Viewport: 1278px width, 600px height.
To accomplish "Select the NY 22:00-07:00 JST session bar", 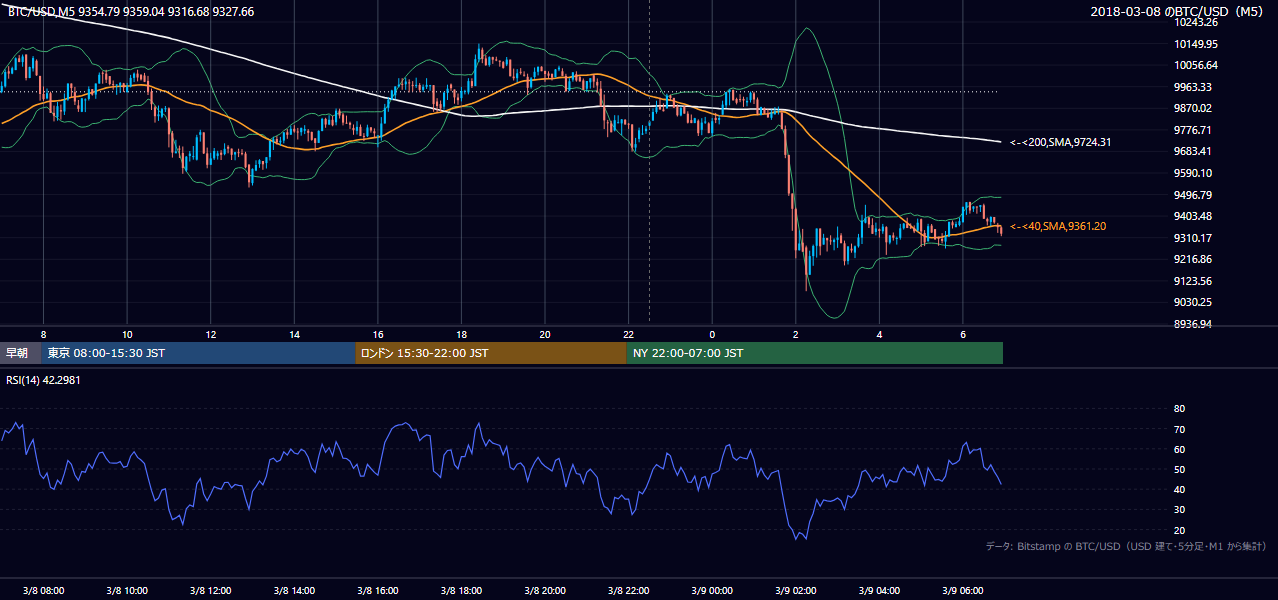I will pos(814,353).
